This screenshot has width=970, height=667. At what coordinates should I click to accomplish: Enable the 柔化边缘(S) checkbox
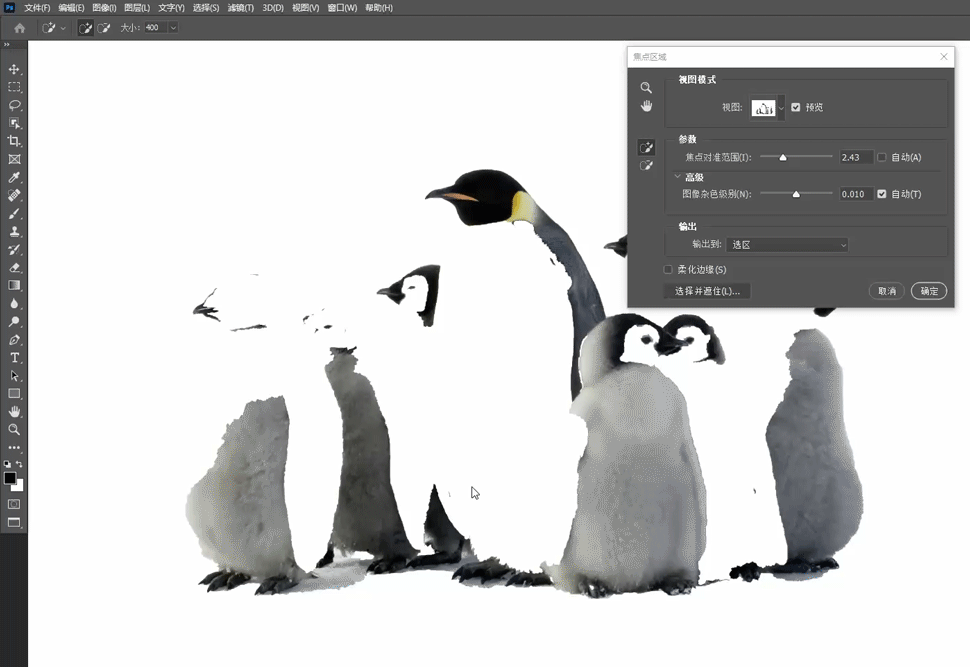pos(667,269)
